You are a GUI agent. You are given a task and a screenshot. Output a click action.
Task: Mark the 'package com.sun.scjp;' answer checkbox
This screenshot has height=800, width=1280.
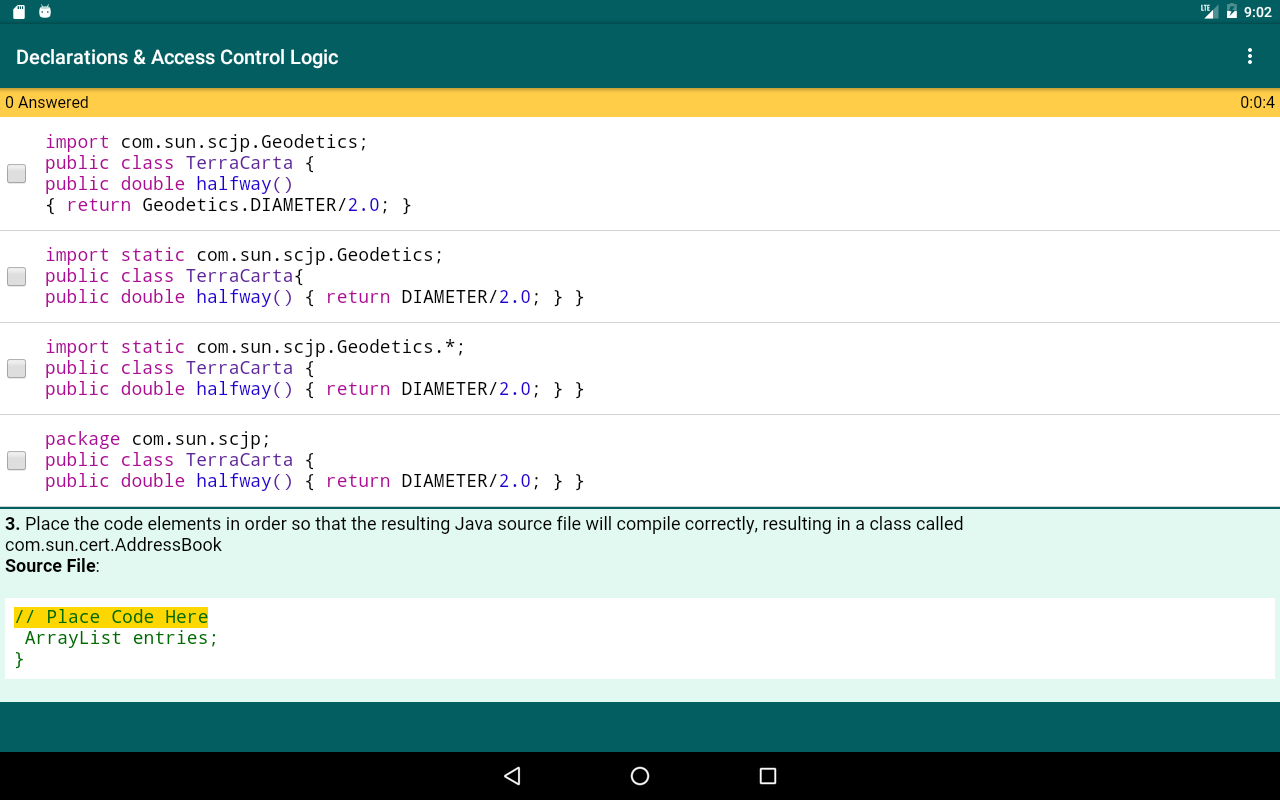point(16,461)
